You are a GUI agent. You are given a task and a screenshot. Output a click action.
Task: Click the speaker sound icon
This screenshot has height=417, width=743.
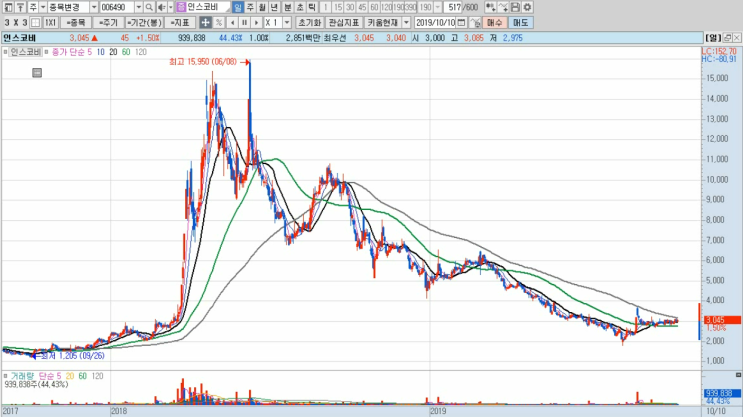click(161, 7)
